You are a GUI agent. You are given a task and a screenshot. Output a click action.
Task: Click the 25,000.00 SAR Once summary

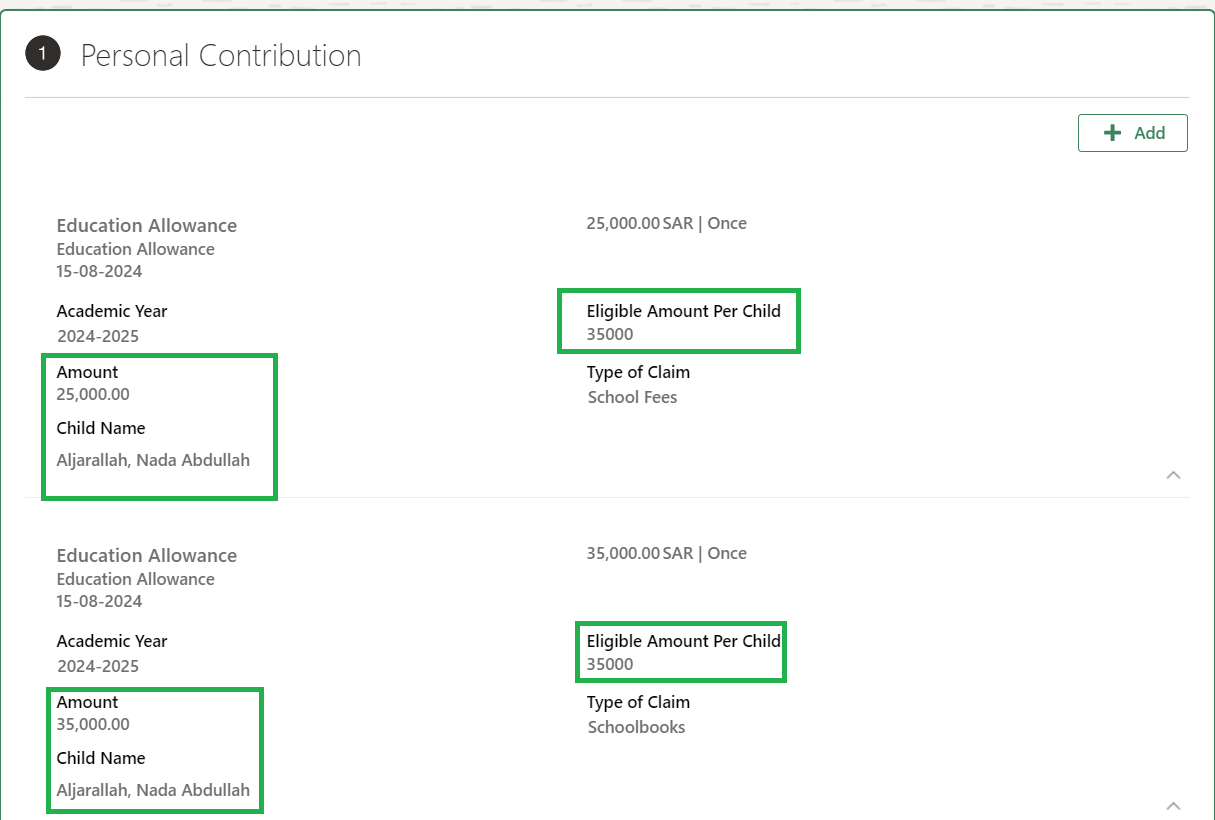[667, 223]
